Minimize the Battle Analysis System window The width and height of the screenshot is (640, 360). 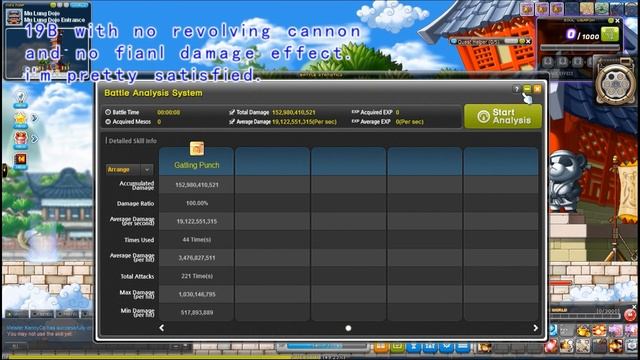527,89
